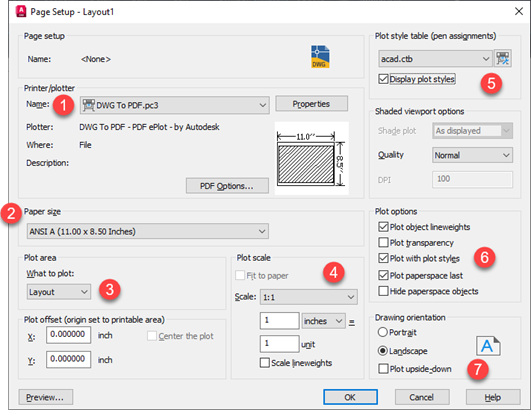Image resolution: width=531 pixels, height=410 pixels.
Task: Select Portrait drawing orientation
Action: pos(382,332)
